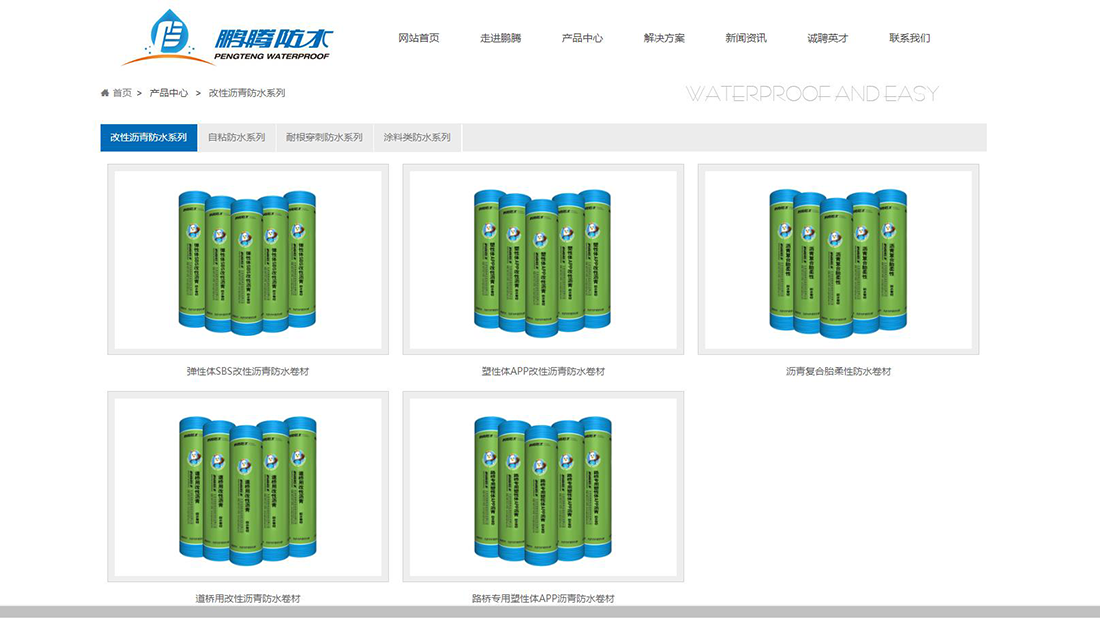1100x618 pixels.
Task: Select 新闻资讯 in the navigation bar
Action: (746, 38)
